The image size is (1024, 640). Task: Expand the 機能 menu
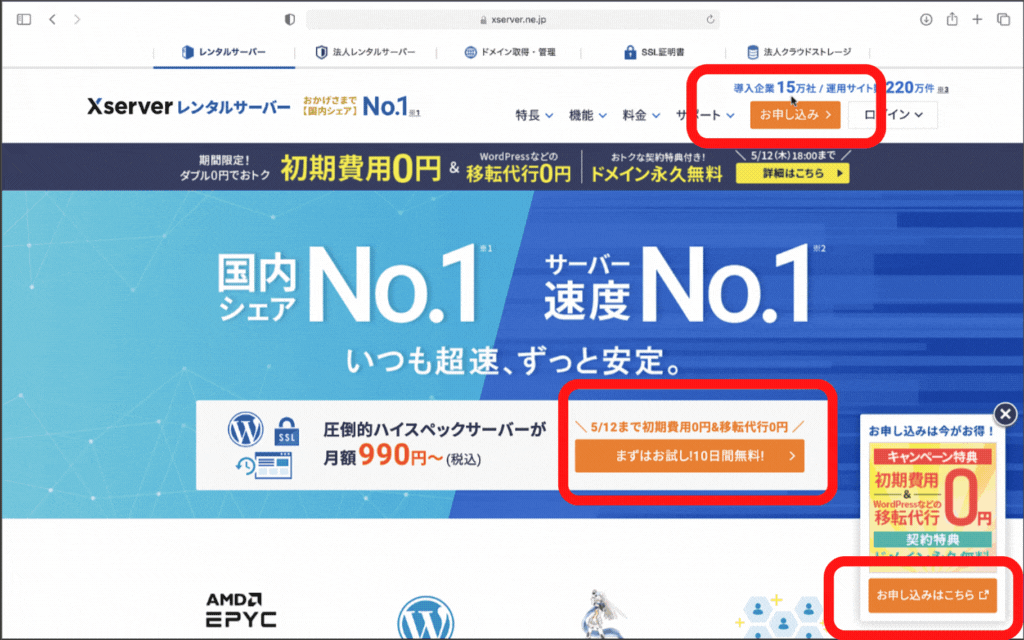[588, 116]
